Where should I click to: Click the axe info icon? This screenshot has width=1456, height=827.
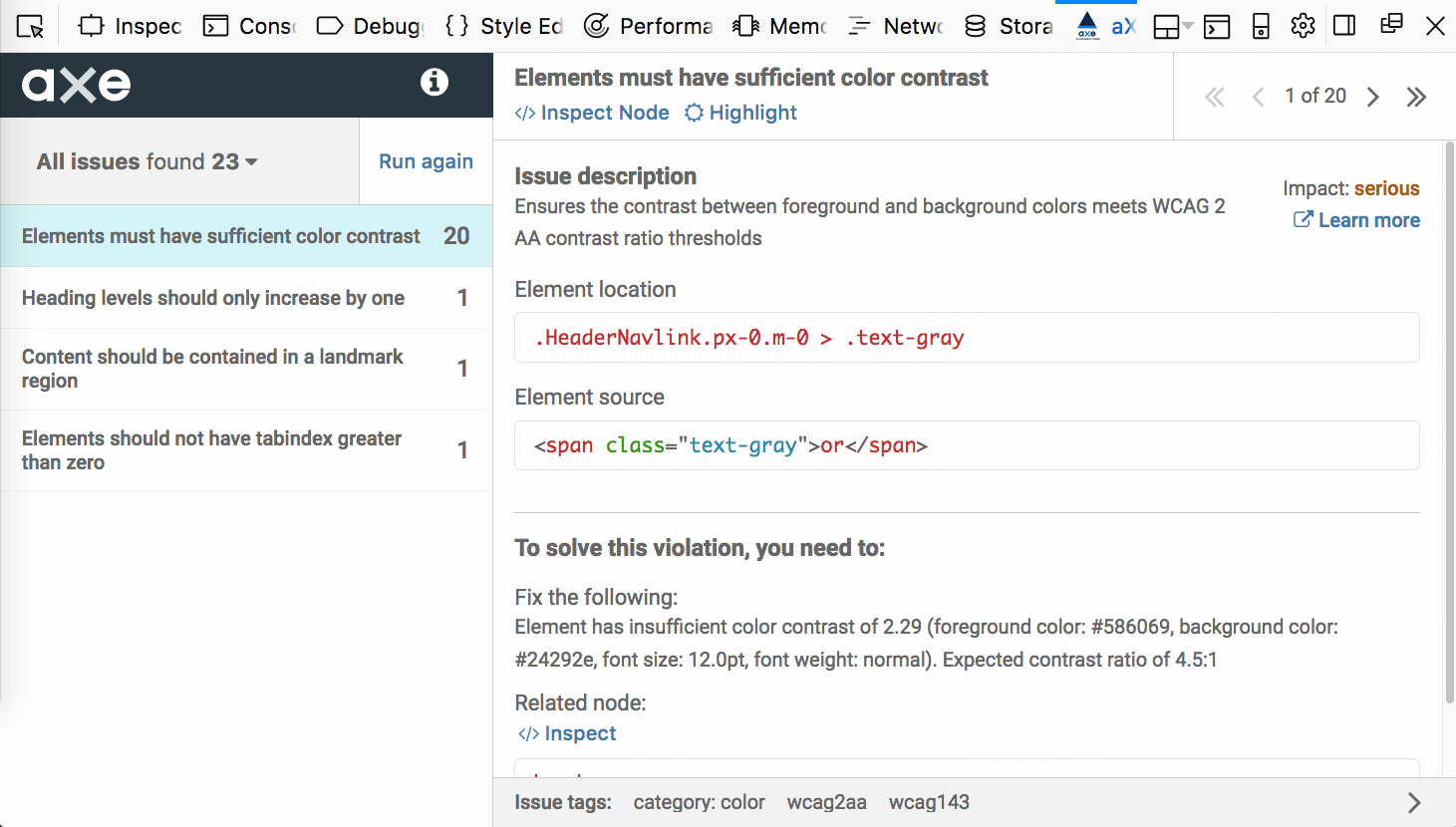[x=434, y=82]
